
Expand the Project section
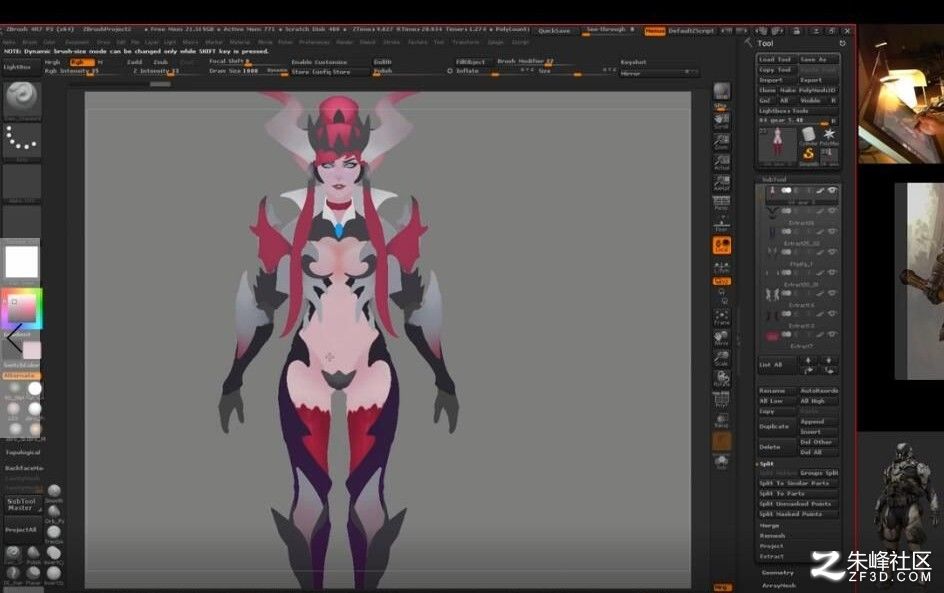pos(771,546)
